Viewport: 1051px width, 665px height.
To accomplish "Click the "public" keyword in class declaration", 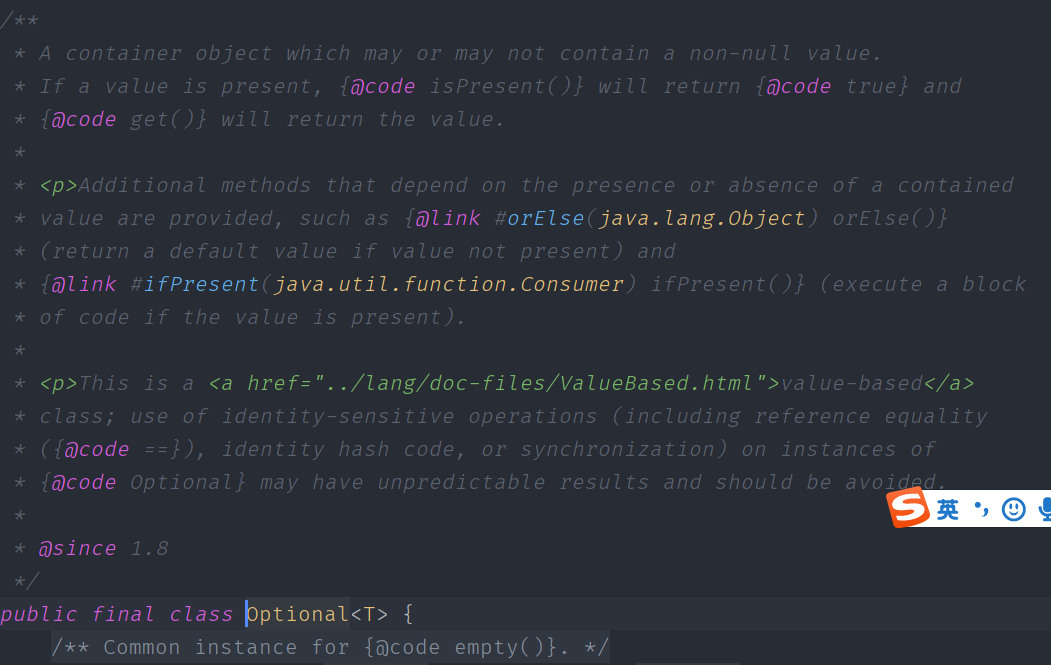I will pyautogui.click(x=39, y=613).
